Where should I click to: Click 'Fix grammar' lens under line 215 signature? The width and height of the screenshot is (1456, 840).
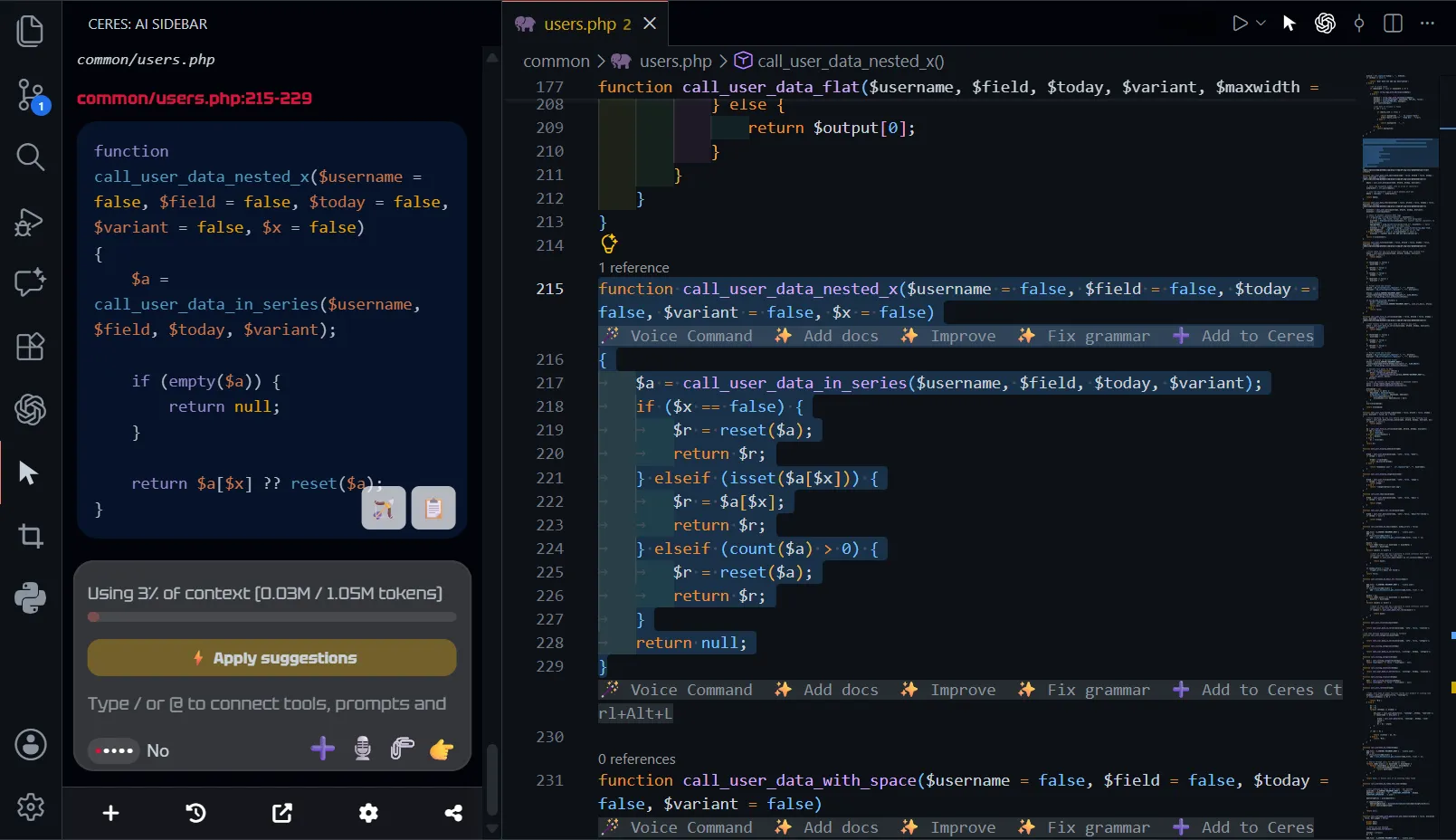(1084, 336)
